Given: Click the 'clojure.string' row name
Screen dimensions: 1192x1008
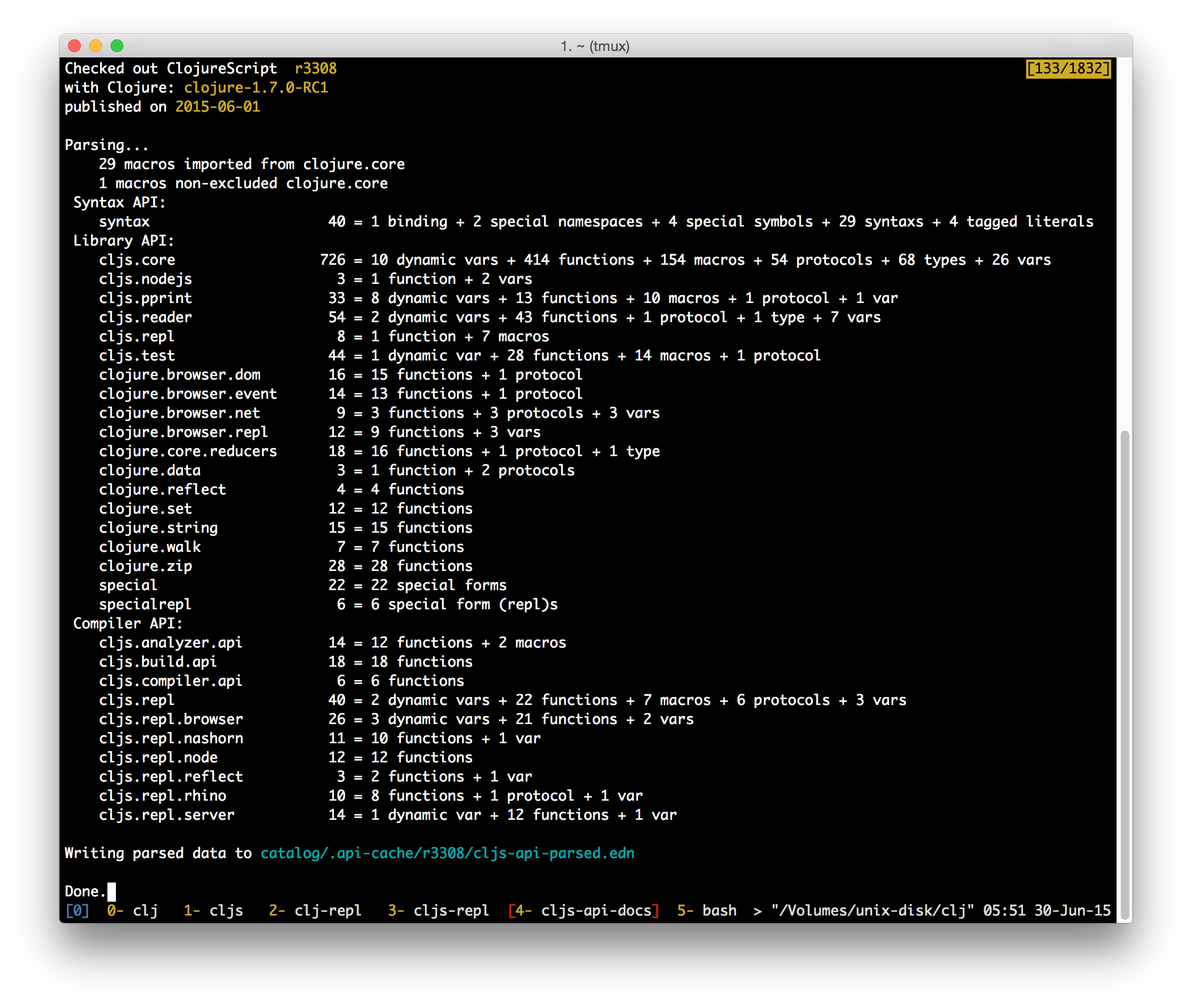Looking at the screenshot, I should (158, 528).
